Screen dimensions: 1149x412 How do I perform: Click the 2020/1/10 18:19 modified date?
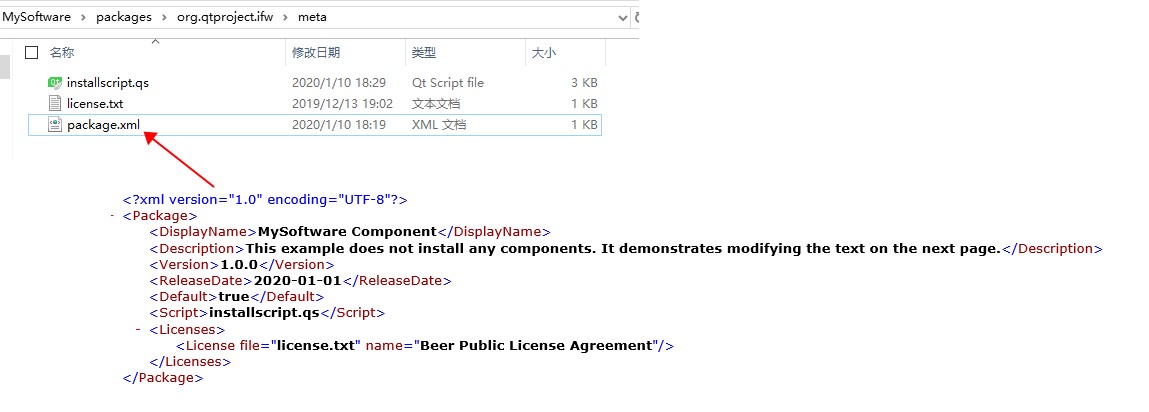point(339,125)
